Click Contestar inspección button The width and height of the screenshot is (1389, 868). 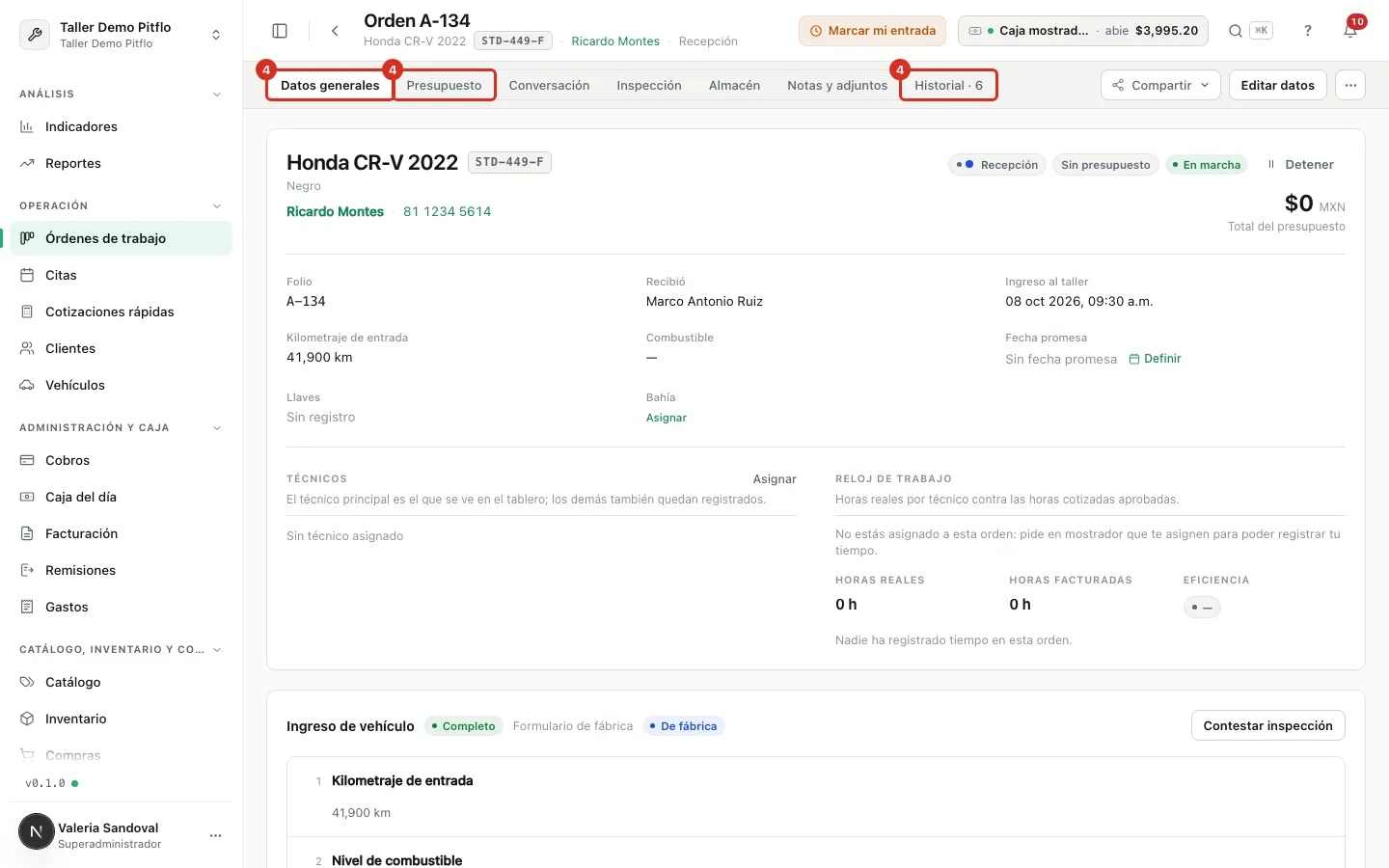pos(1267,725)
